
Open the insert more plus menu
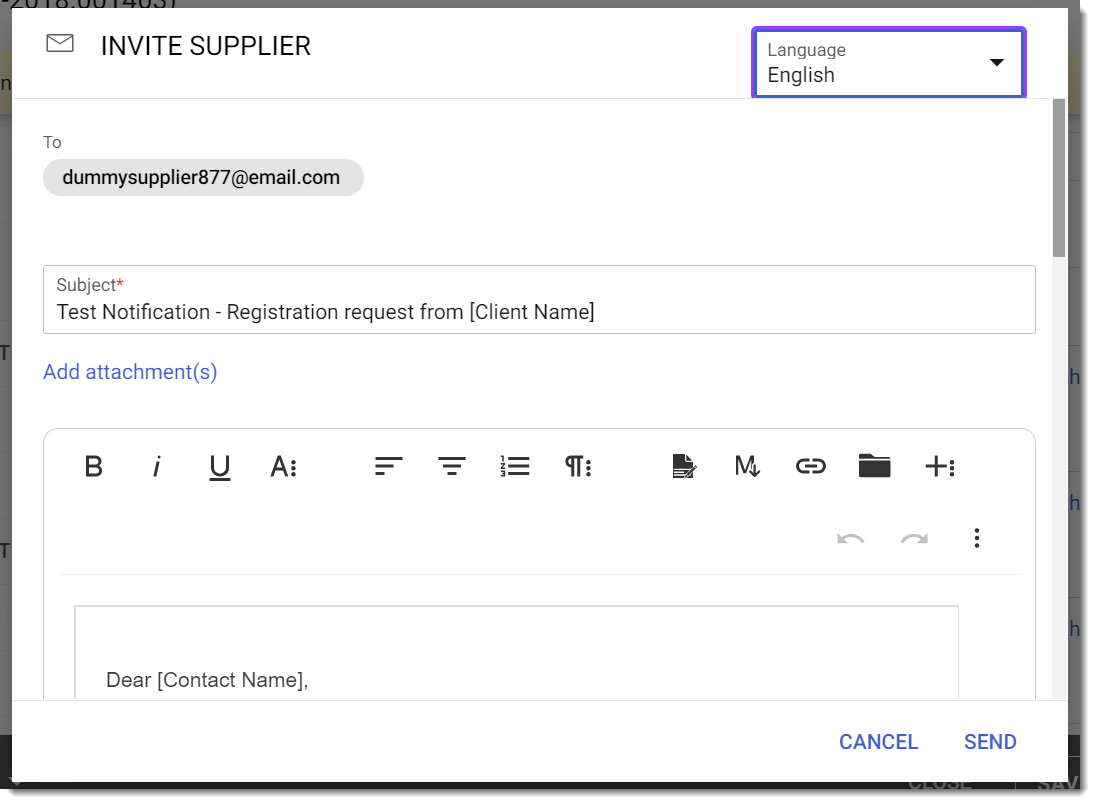coord(939,466)
